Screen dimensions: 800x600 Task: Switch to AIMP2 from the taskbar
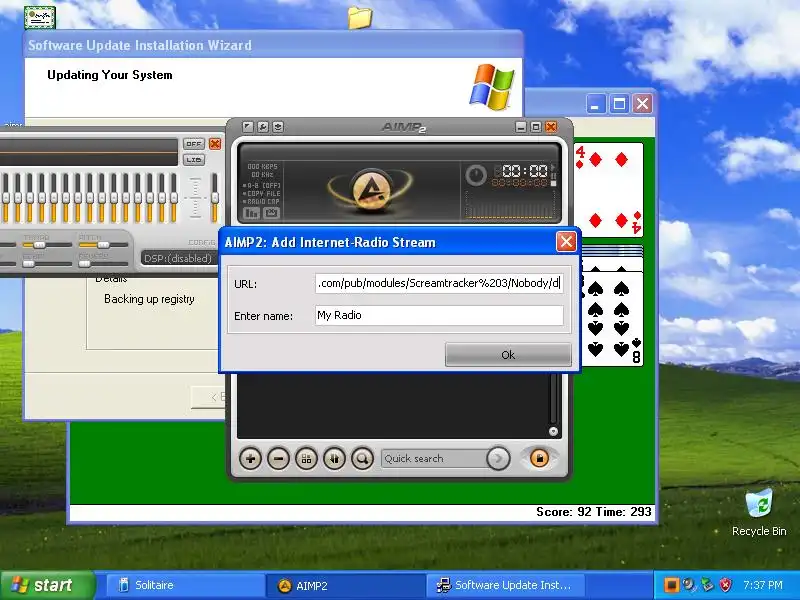click(x=346, y=585)
